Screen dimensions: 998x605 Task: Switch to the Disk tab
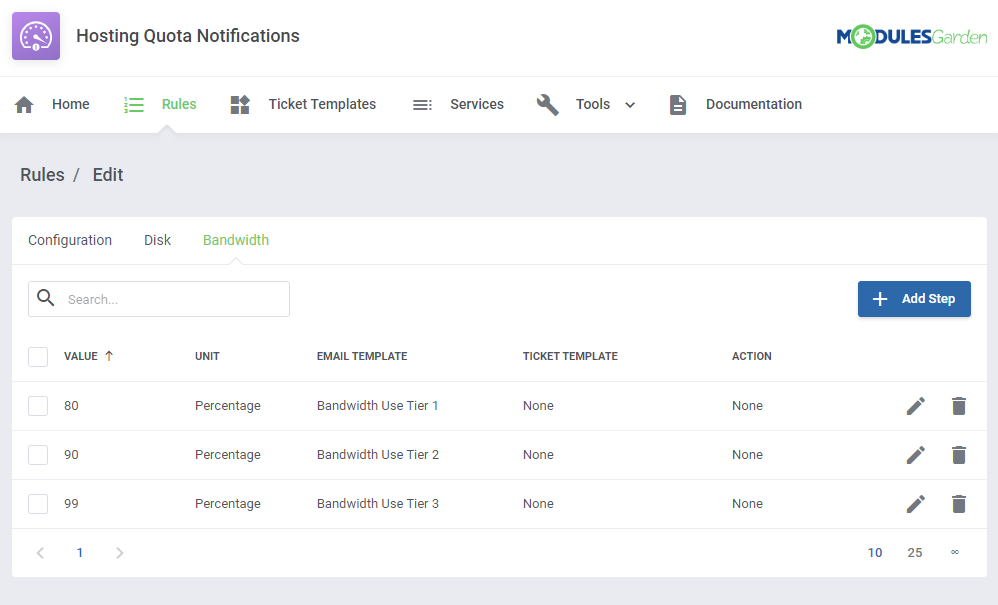(x=157, y=240)
